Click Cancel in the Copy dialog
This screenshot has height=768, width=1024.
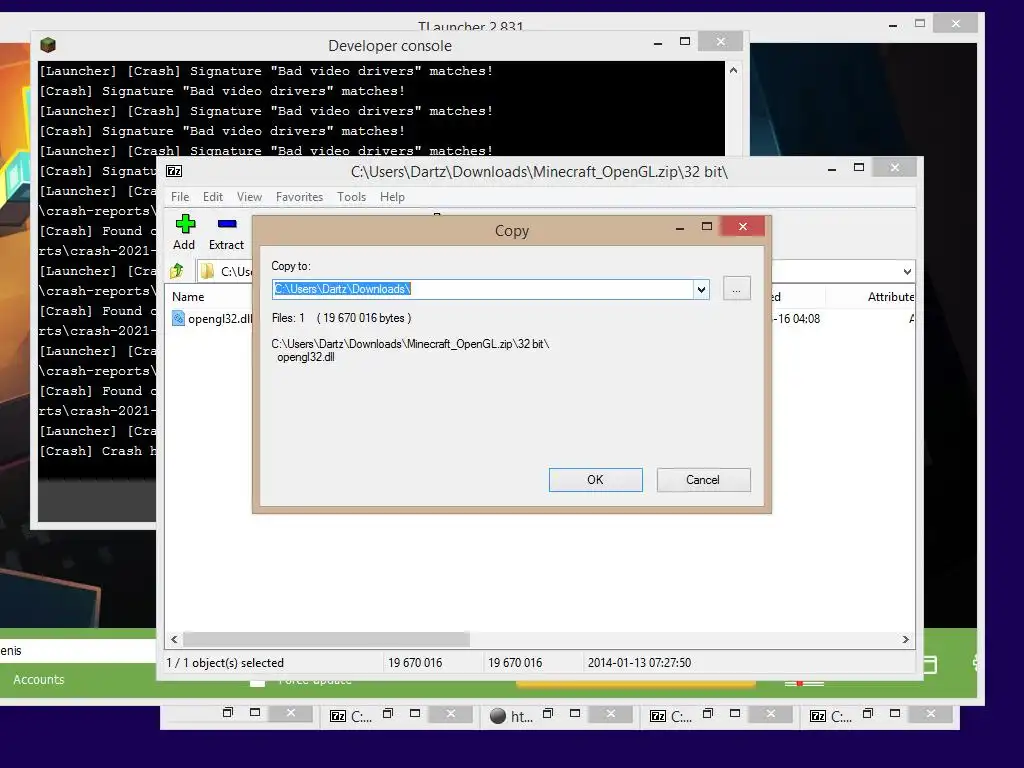coord(703,479)
